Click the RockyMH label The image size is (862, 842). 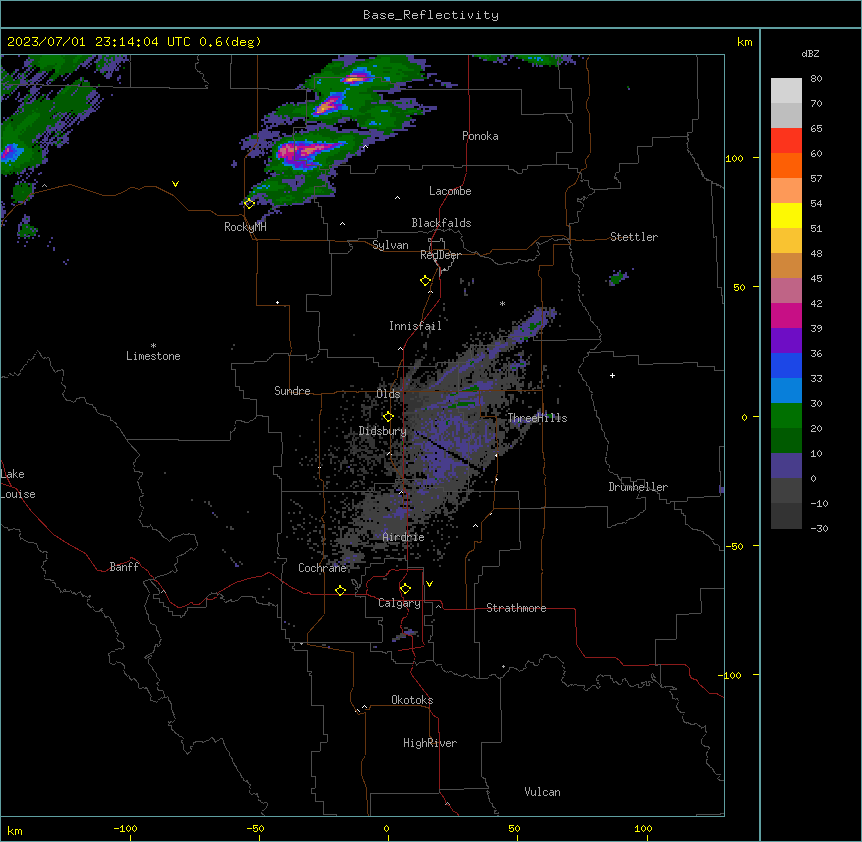coord(245,227)
